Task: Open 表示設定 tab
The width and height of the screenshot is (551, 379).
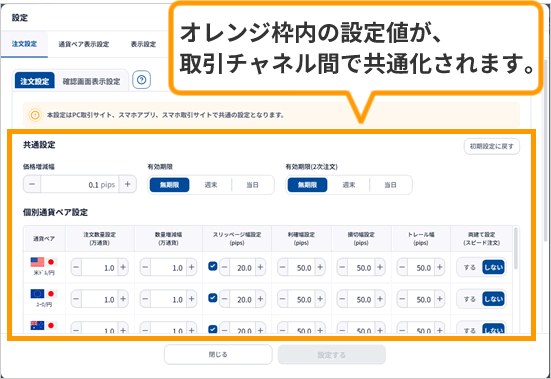Action: tap(143, 44)
